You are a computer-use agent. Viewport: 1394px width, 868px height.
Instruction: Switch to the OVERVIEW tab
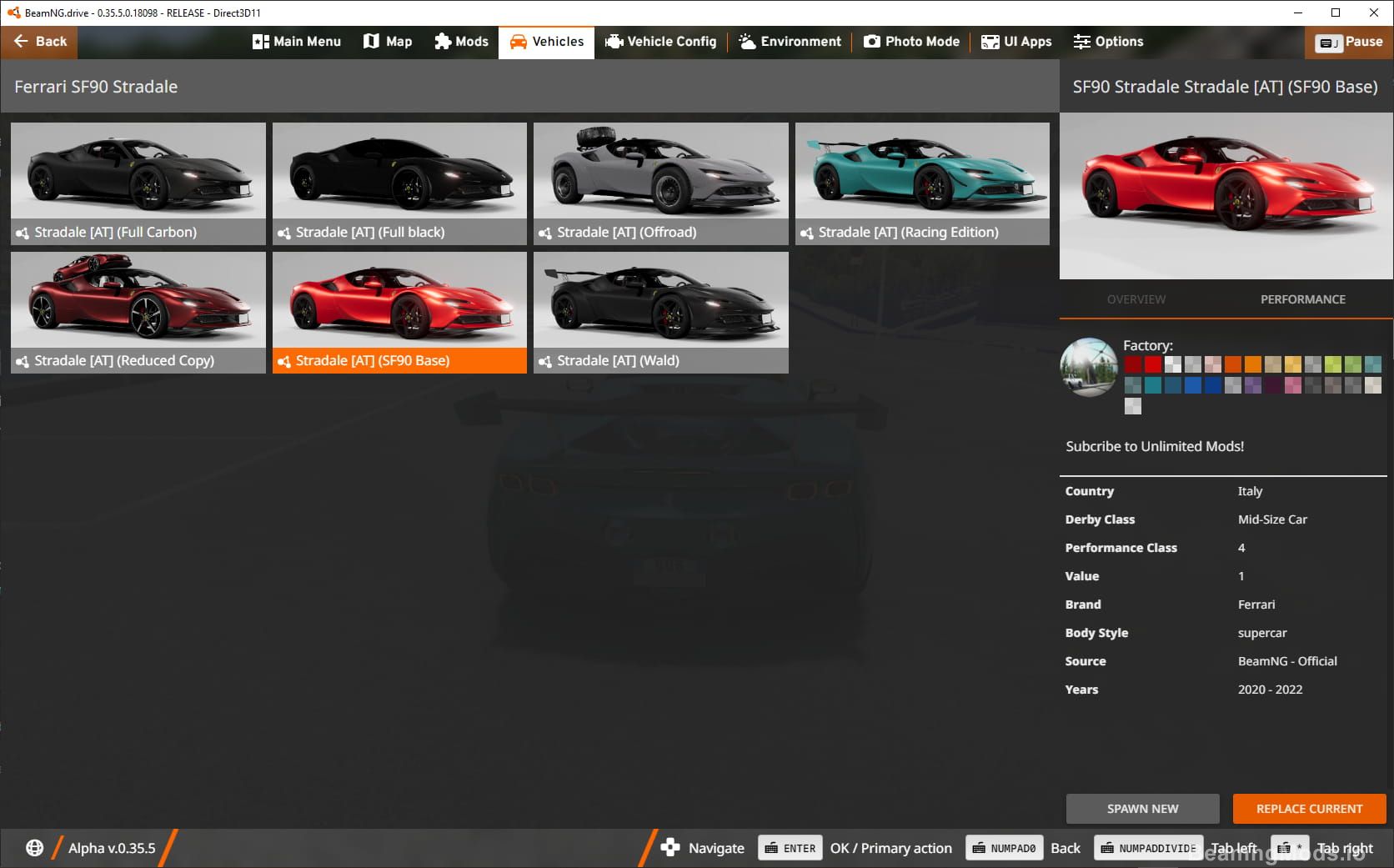click(x=1136, y=299)
